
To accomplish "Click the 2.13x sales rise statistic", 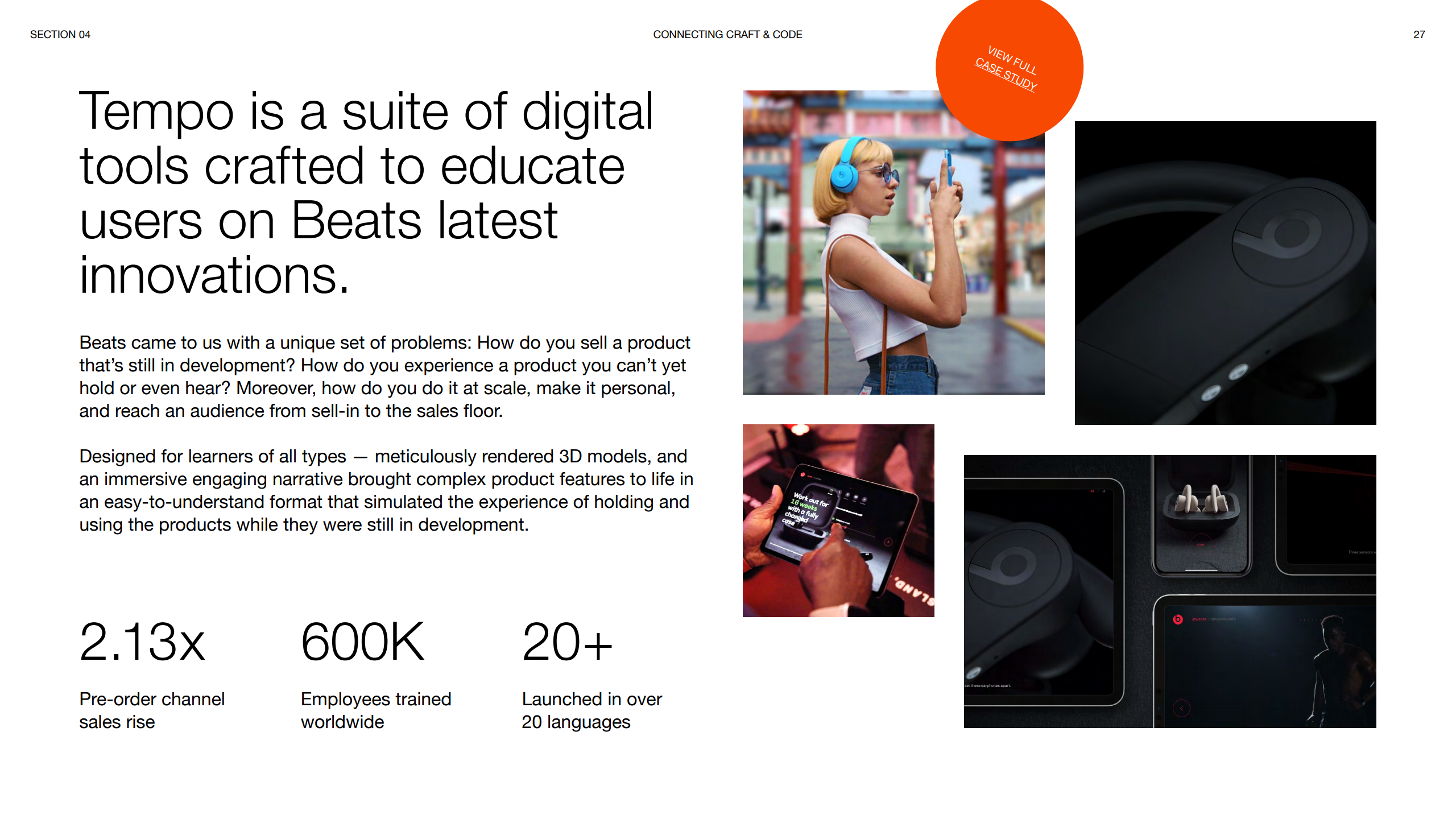I will pyautogui.click(x=142, y=643).
